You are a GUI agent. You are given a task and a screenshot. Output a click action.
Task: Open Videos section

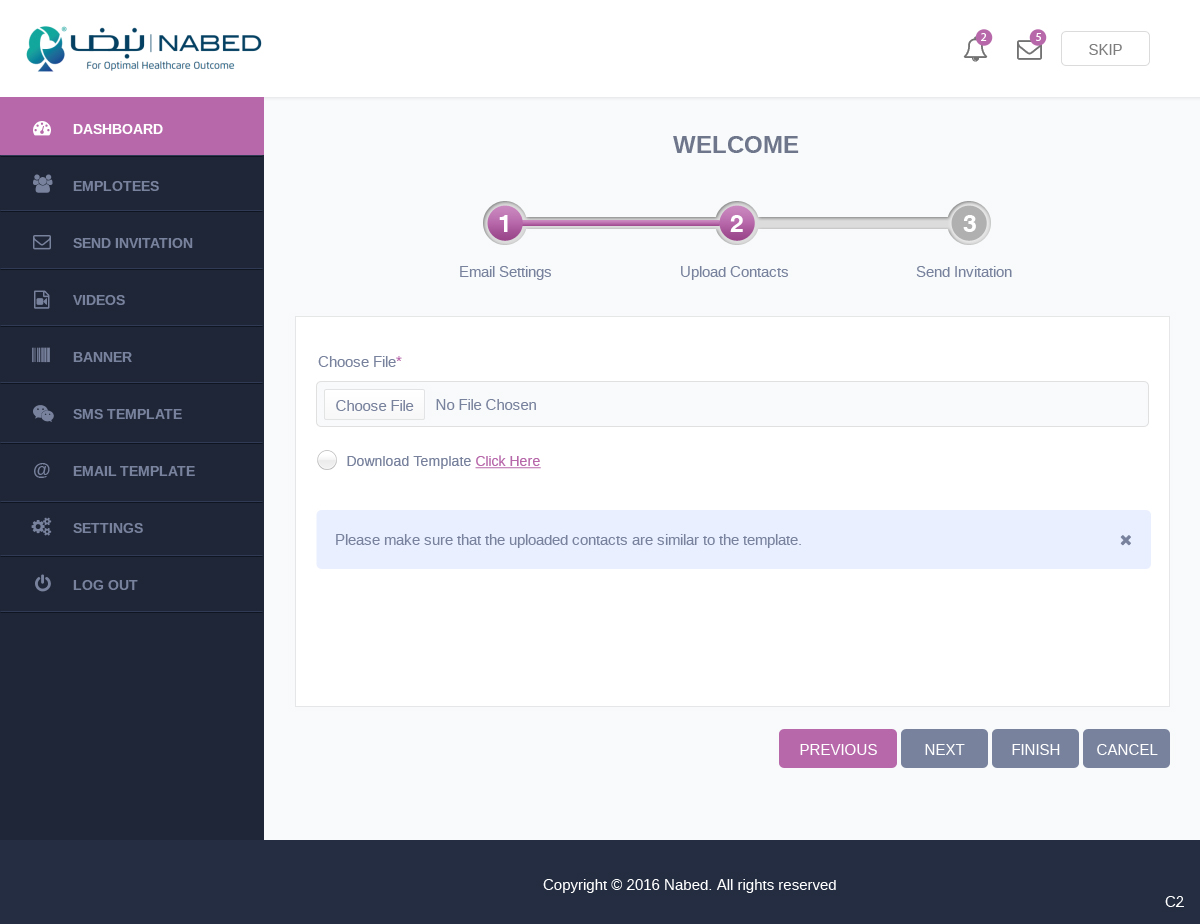[132, 299]
